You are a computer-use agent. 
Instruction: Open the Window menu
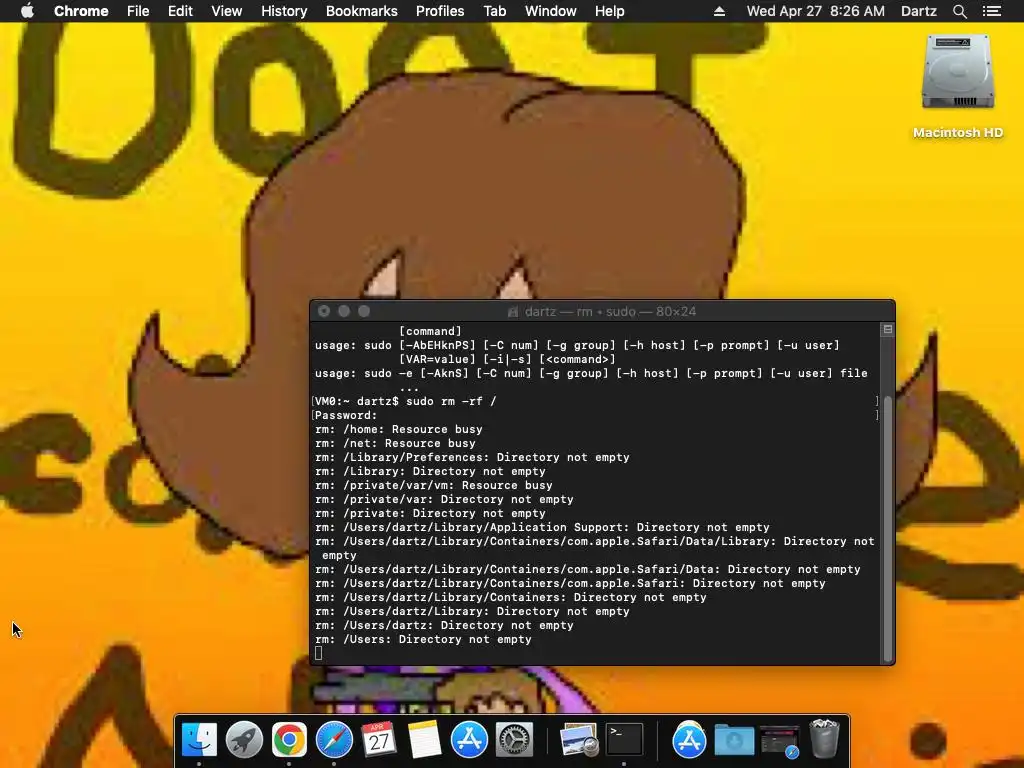(551, 11)
